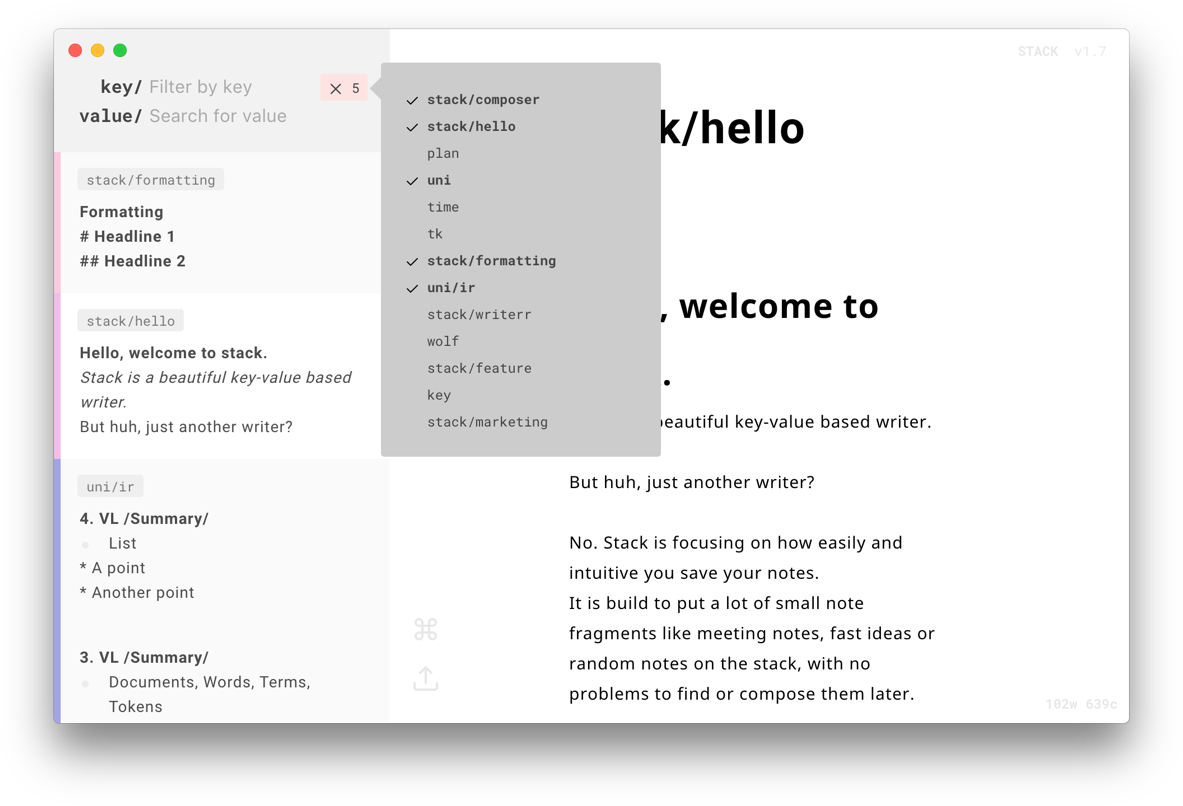Screen dimensions: 1183x806
Task: Select plan key from list
Action: point(443,154)
